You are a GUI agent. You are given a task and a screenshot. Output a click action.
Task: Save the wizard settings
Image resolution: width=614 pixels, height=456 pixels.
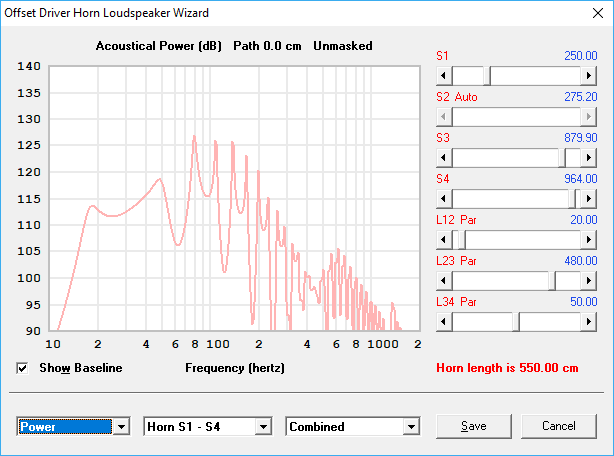474,426
